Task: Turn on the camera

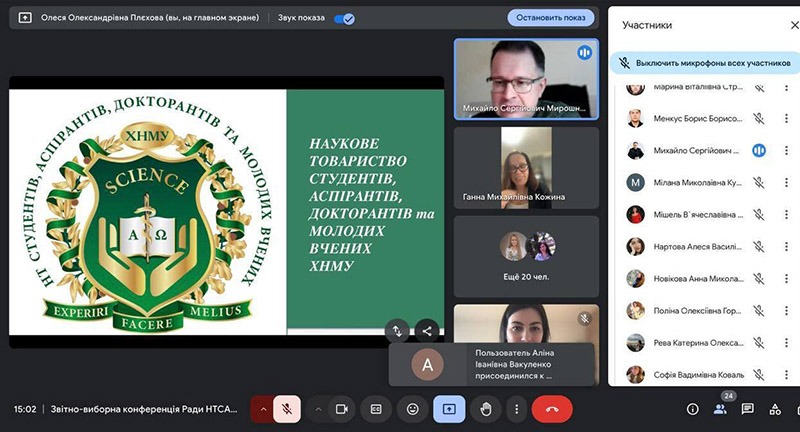Action: 342,409
